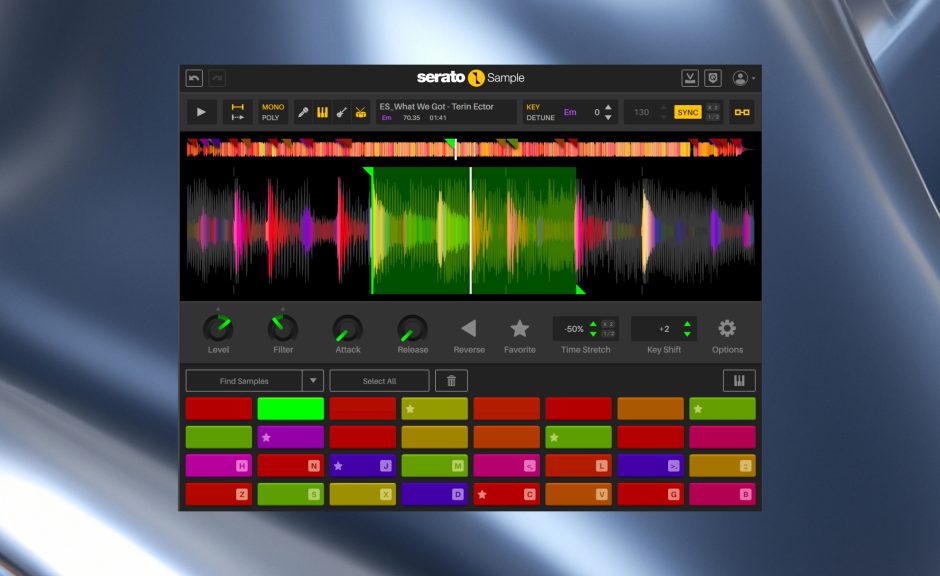Open the user account menu
The image size is (940, 576).
[740, 78]
